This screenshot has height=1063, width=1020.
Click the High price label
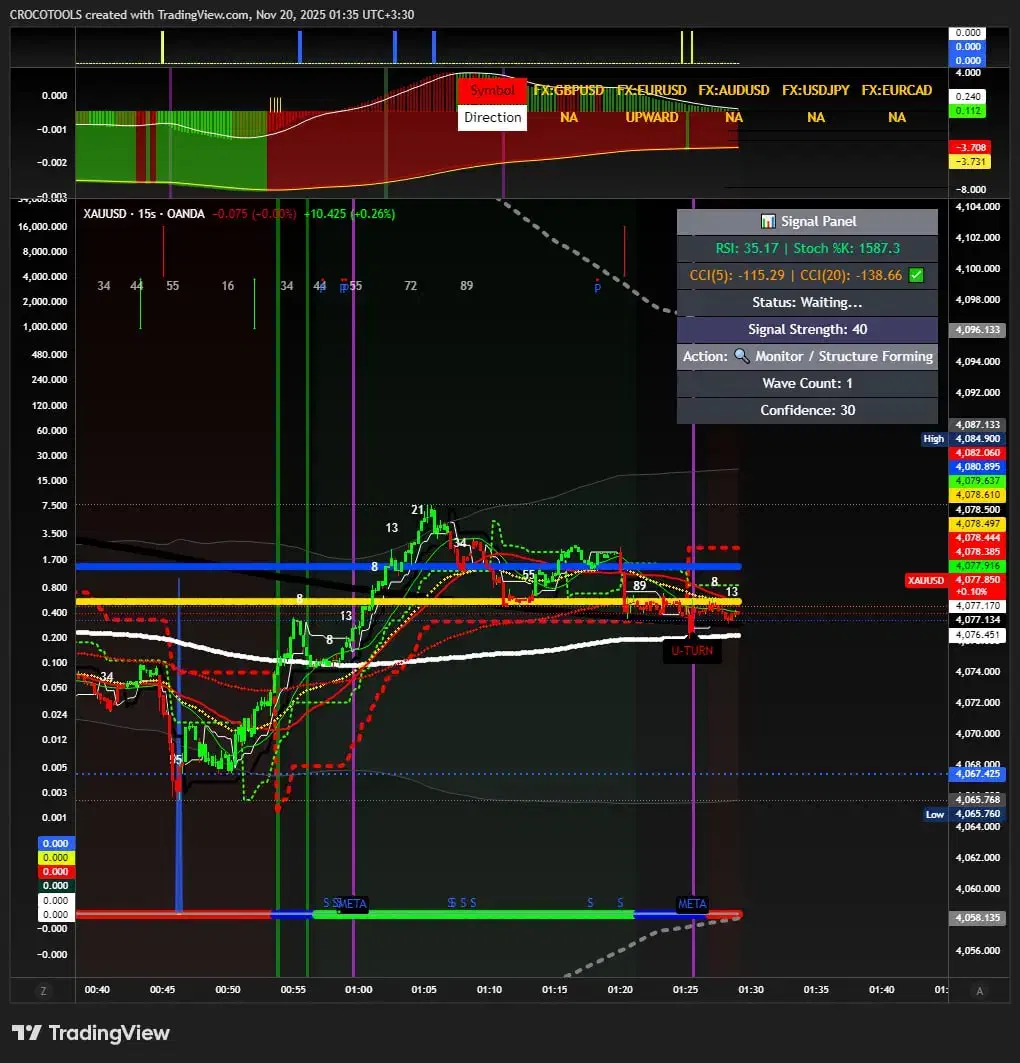coord(933,439)
